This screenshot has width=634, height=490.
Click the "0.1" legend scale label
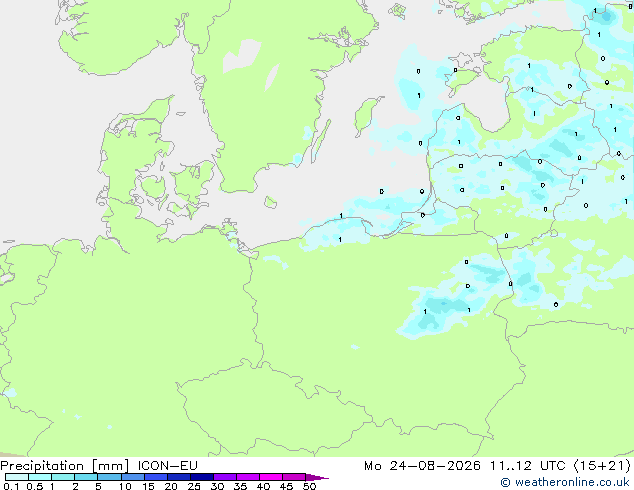(11, 486)
